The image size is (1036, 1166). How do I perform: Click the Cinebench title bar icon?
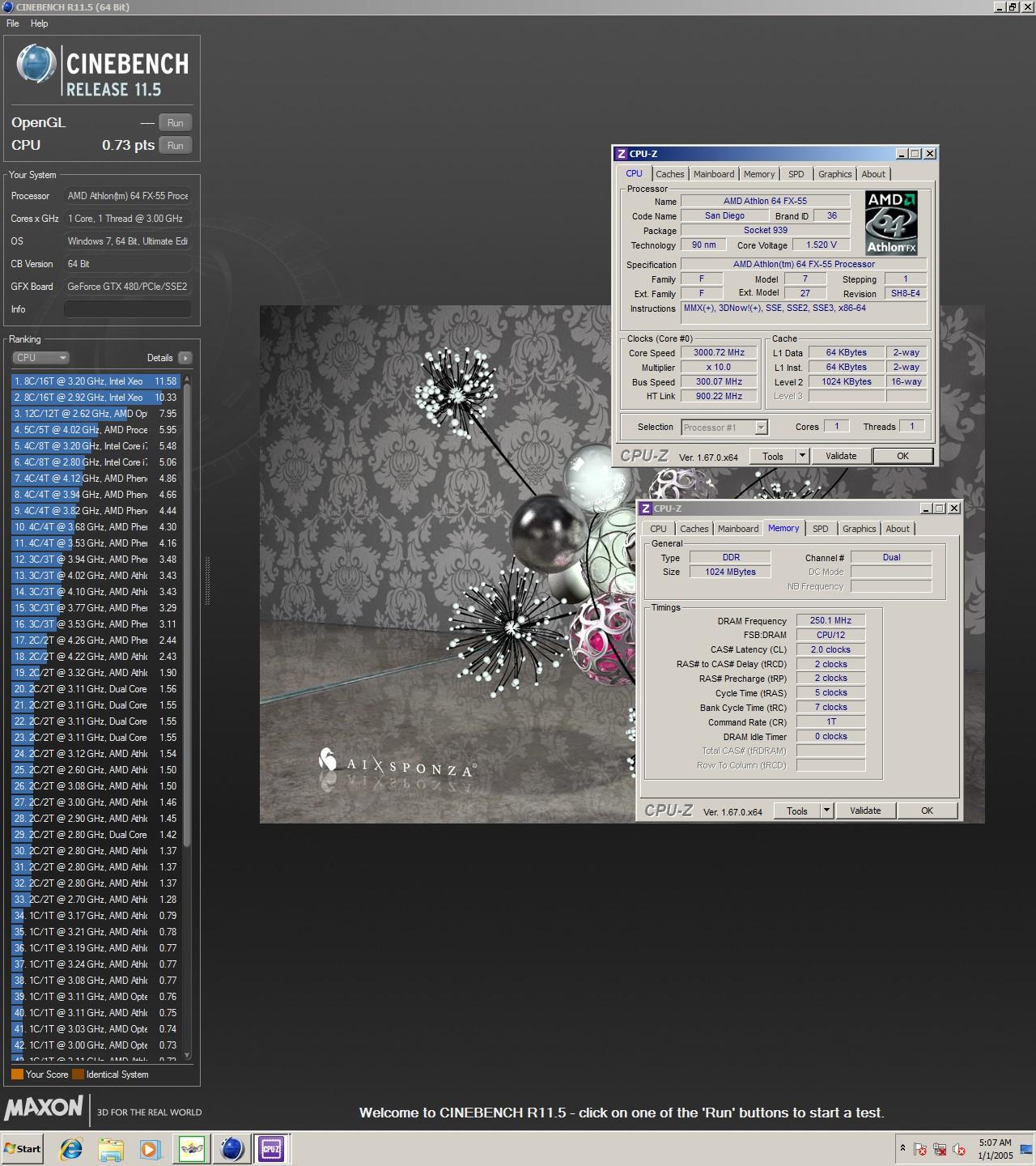pos(7,7)
